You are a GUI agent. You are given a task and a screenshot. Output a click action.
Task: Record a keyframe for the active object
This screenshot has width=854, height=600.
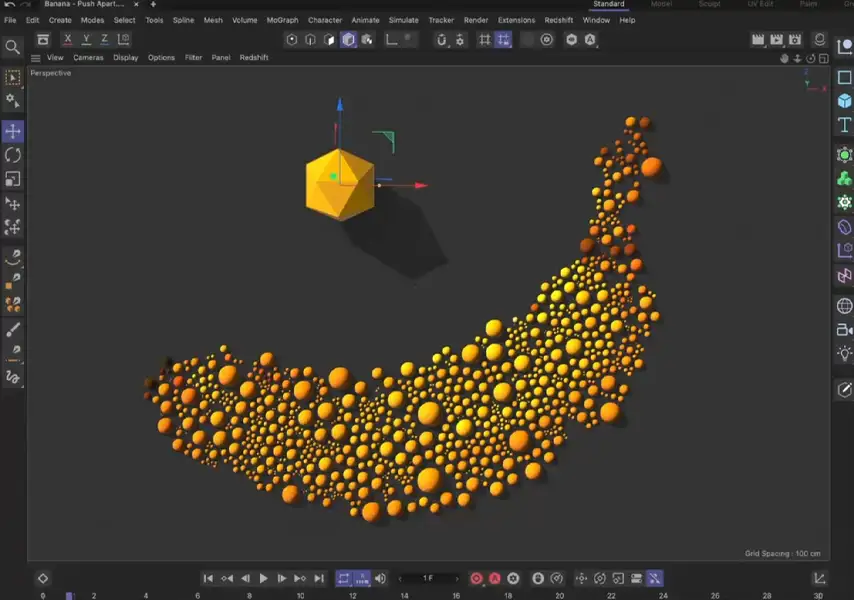[476, 578]
